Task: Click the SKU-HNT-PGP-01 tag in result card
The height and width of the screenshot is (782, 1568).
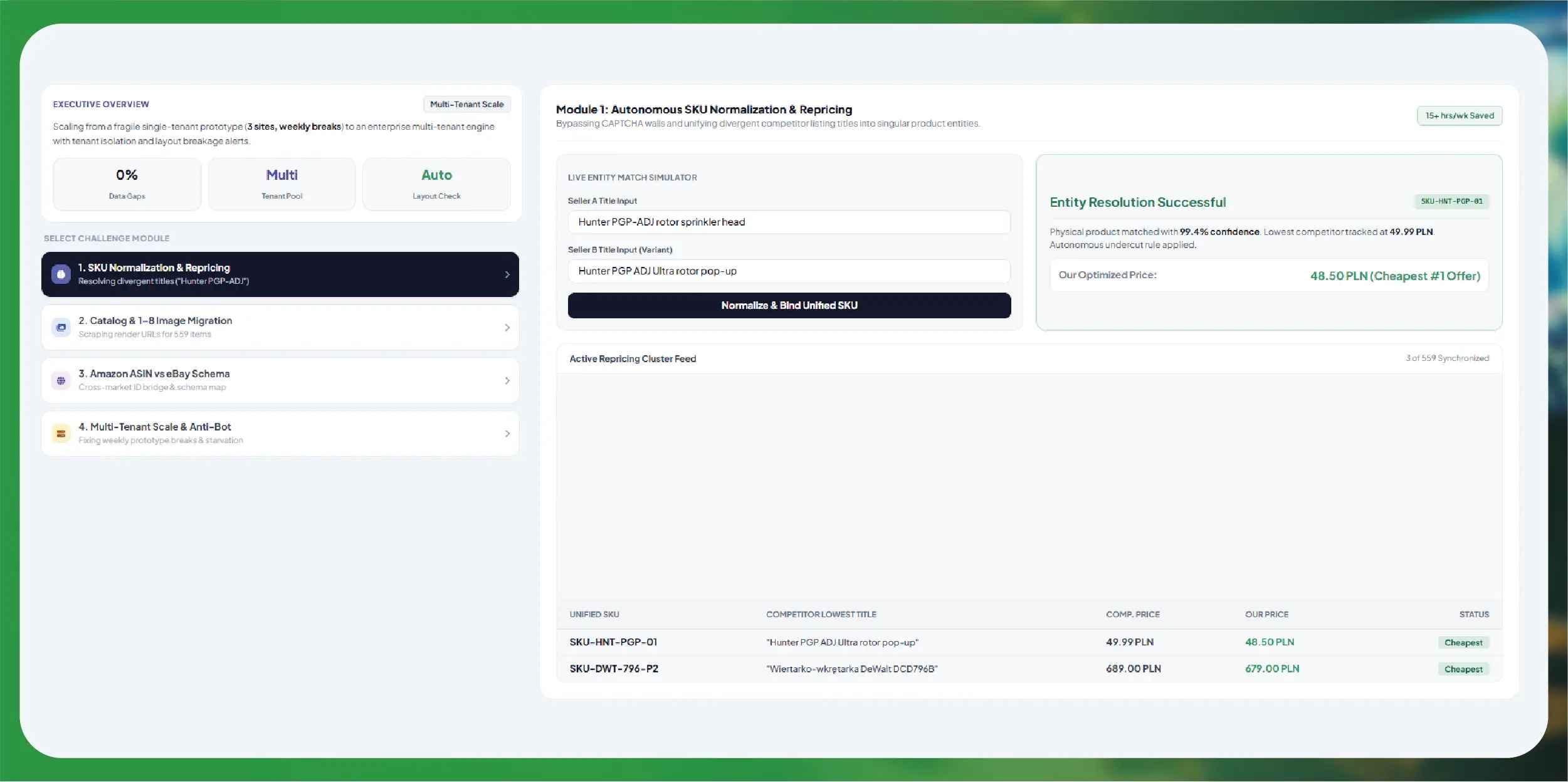Action: (1452, 201)
